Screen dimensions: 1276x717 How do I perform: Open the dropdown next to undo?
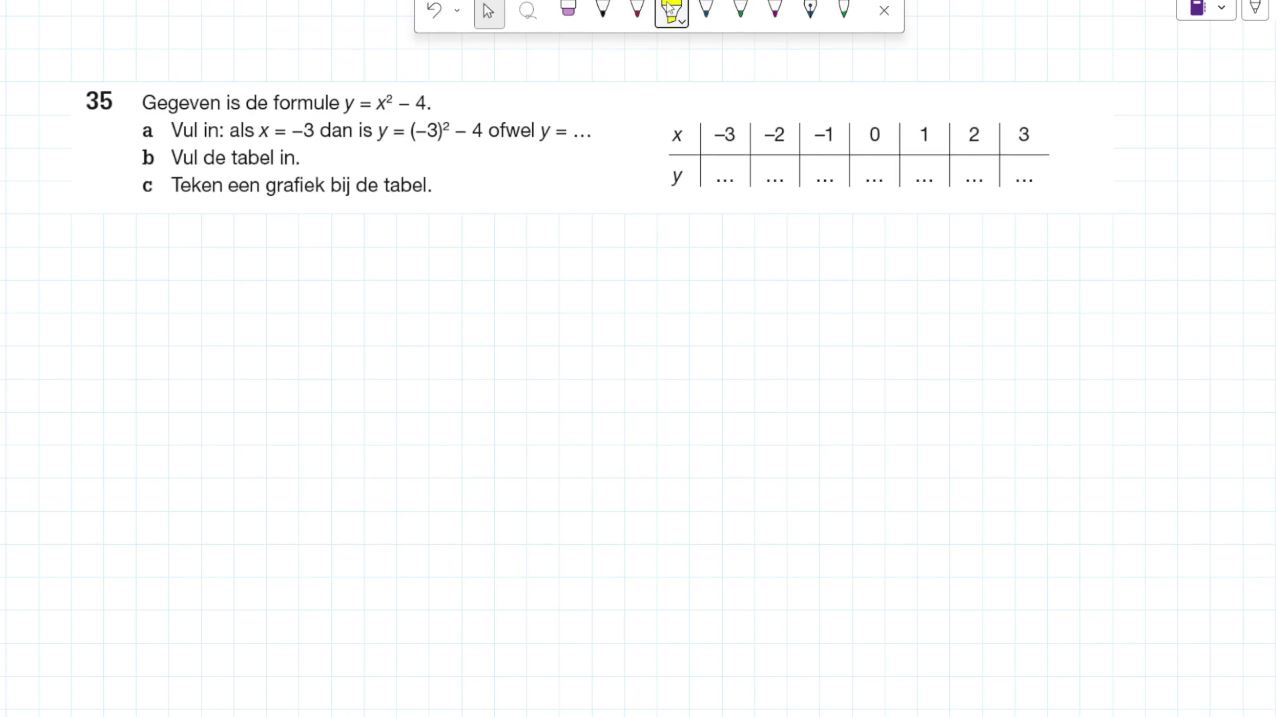tap(457, 11)
